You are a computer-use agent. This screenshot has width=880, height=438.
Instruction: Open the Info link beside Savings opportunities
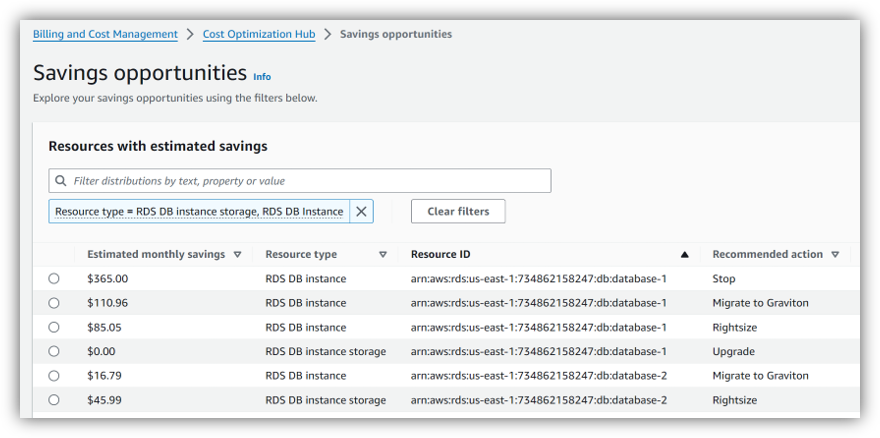point(262,77)
